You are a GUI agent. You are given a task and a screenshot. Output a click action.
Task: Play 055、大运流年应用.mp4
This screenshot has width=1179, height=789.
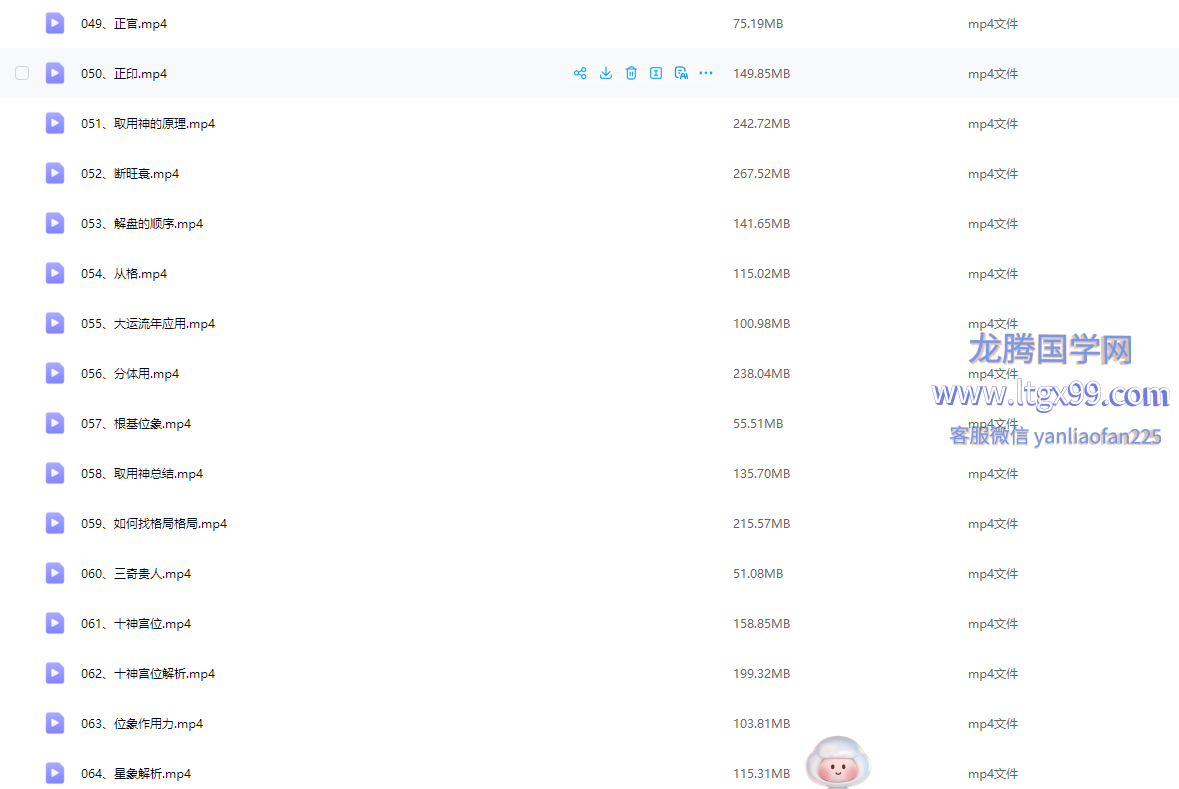(148, 324)
